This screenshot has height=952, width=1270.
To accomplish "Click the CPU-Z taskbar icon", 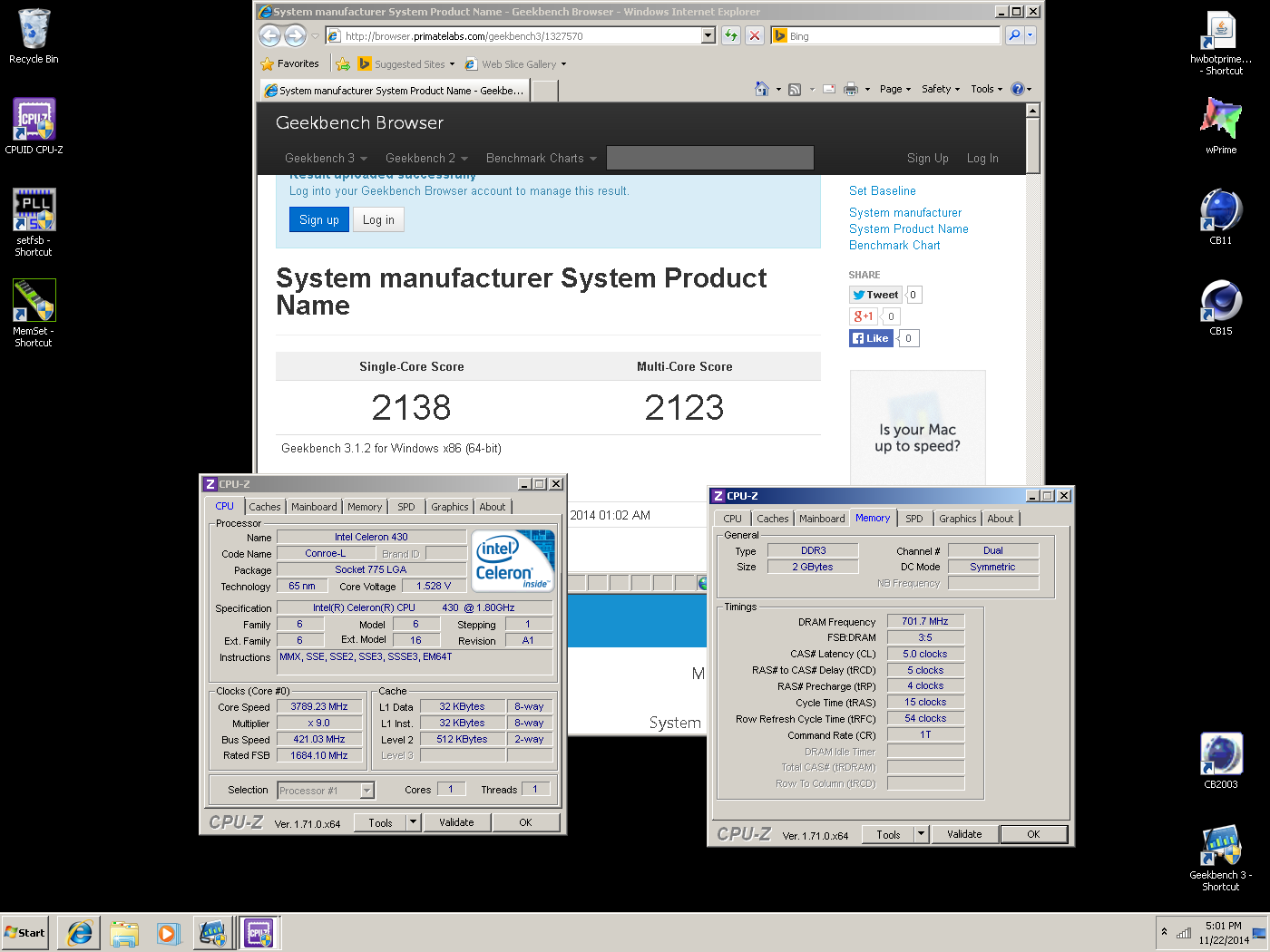I will pos(259,932).
